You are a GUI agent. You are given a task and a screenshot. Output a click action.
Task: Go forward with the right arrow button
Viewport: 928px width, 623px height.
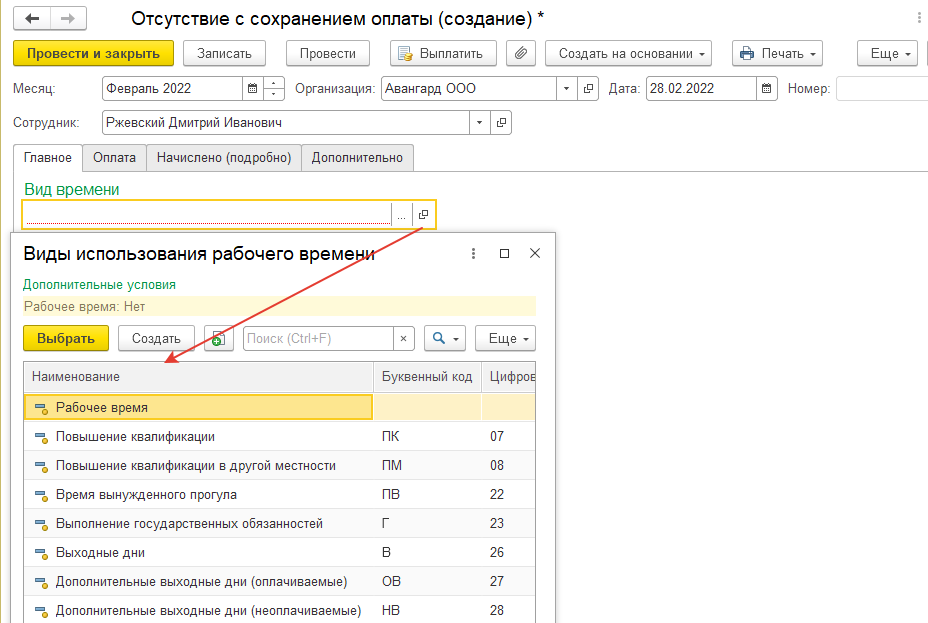[69, 18]
